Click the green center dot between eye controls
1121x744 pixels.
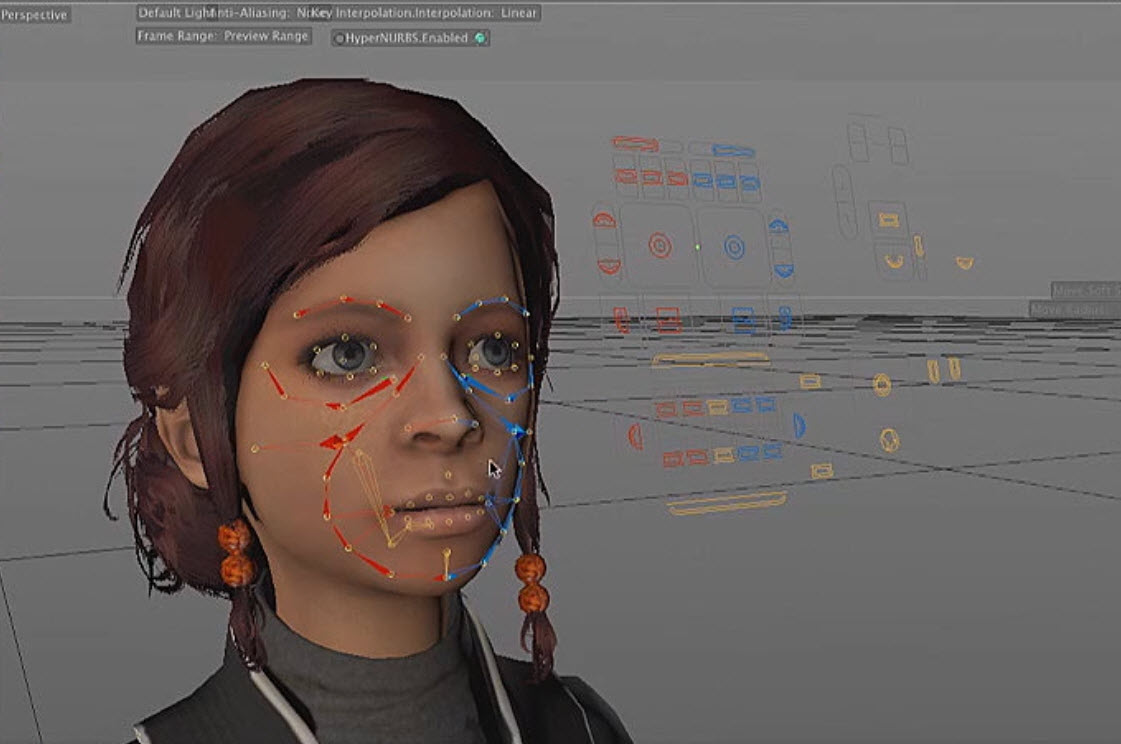pos(697,246)
